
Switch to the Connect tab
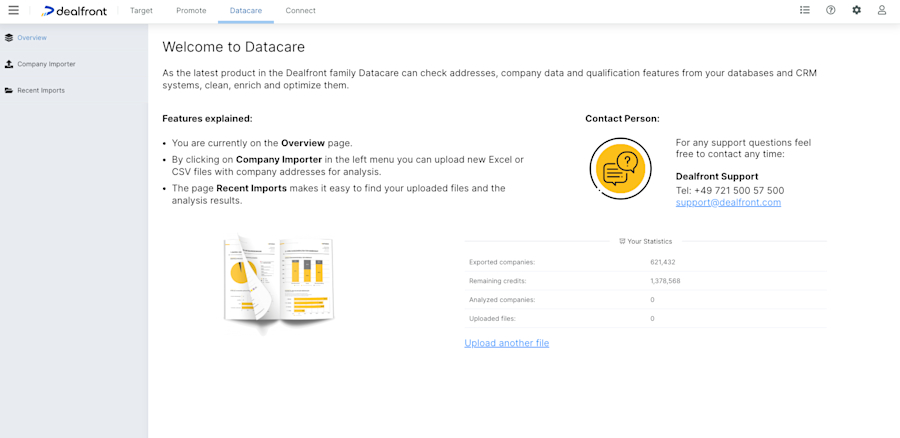tap(300, 10)
